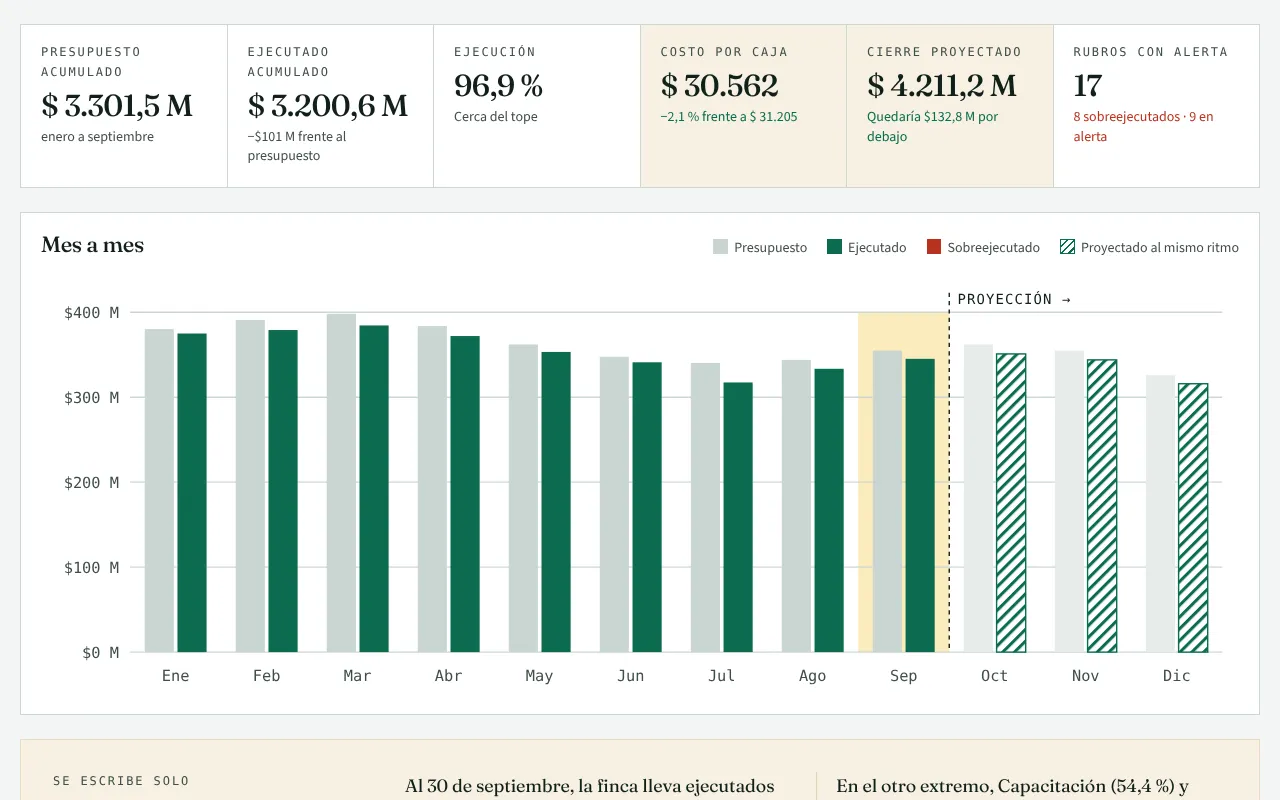Click '−2,1 % frente a $ 31.205' text
The image size is (1280, 800).
coord(729,116)
